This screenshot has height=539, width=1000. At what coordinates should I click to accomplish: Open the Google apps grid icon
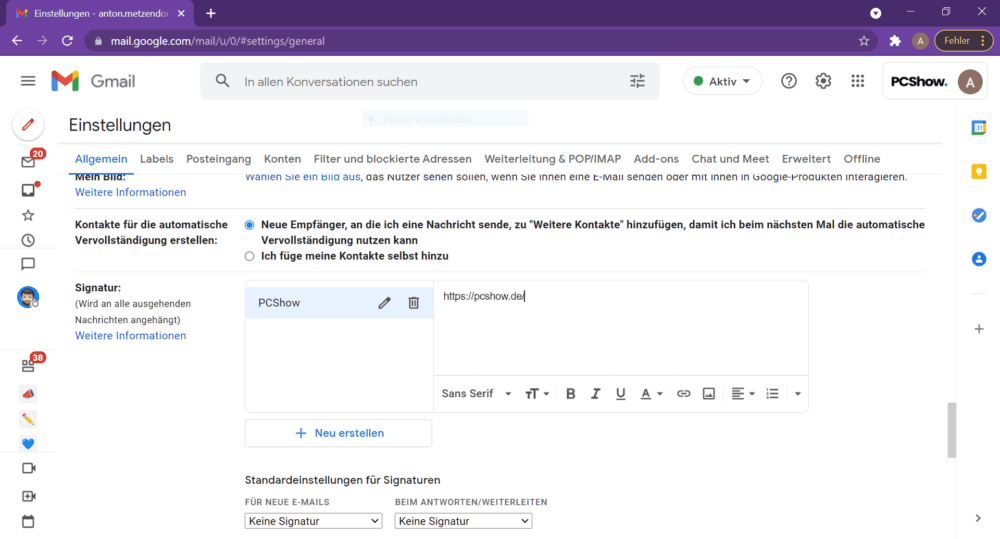pos(858,81)
